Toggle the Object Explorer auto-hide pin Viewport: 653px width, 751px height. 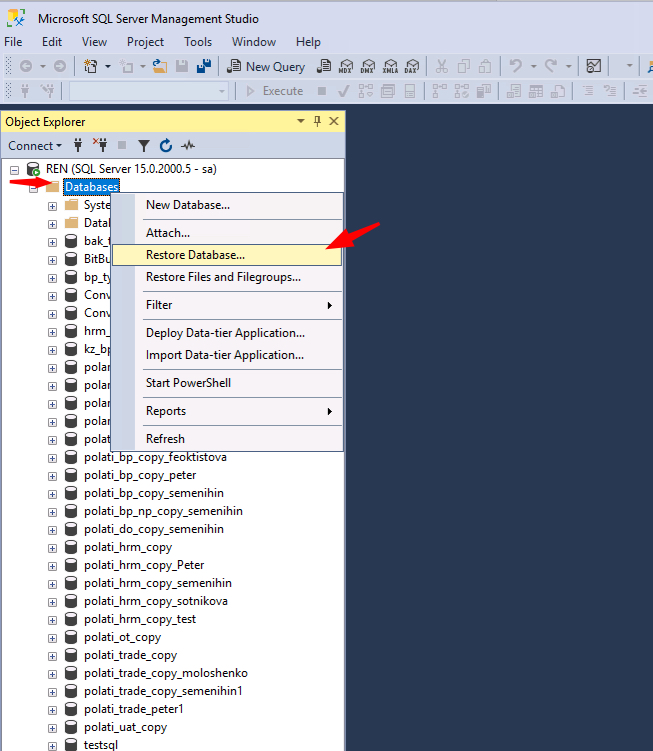(x=317, y=121)
